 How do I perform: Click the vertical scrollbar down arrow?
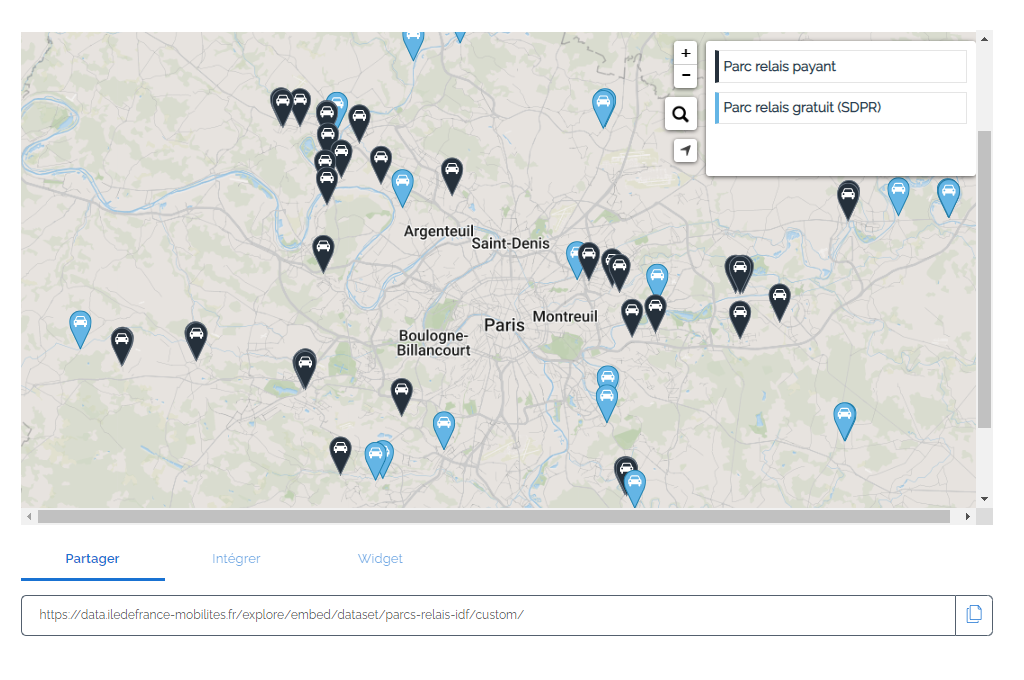(x=984, y=499)
